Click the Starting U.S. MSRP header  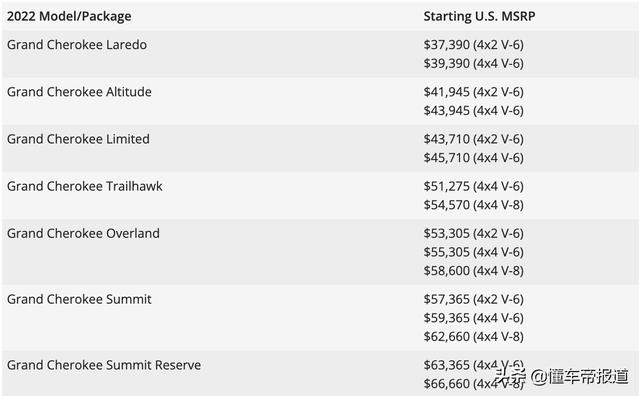[x=479, y=16]
